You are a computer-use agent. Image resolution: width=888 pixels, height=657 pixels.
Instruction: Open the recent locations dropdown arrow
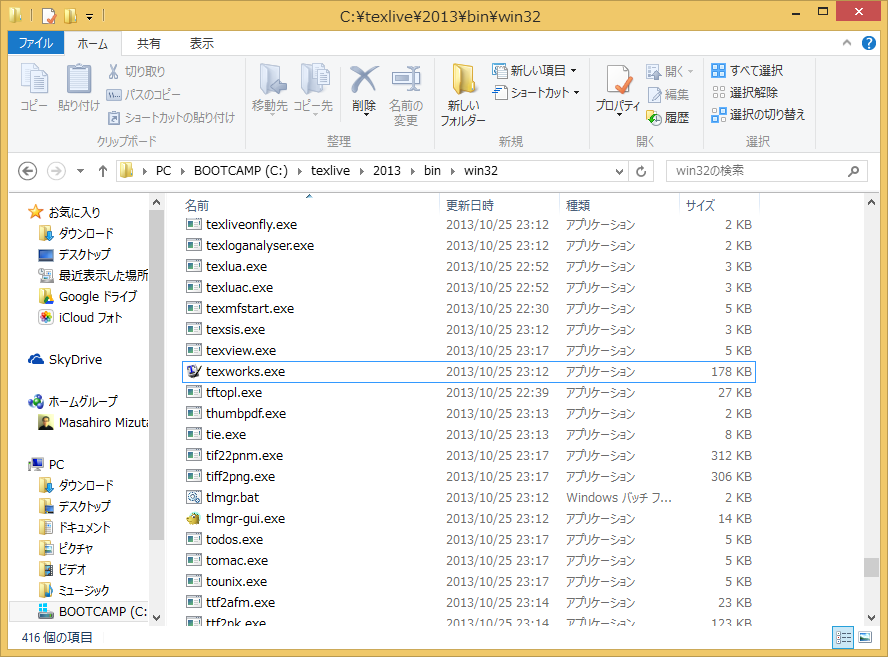click(80, 171)
